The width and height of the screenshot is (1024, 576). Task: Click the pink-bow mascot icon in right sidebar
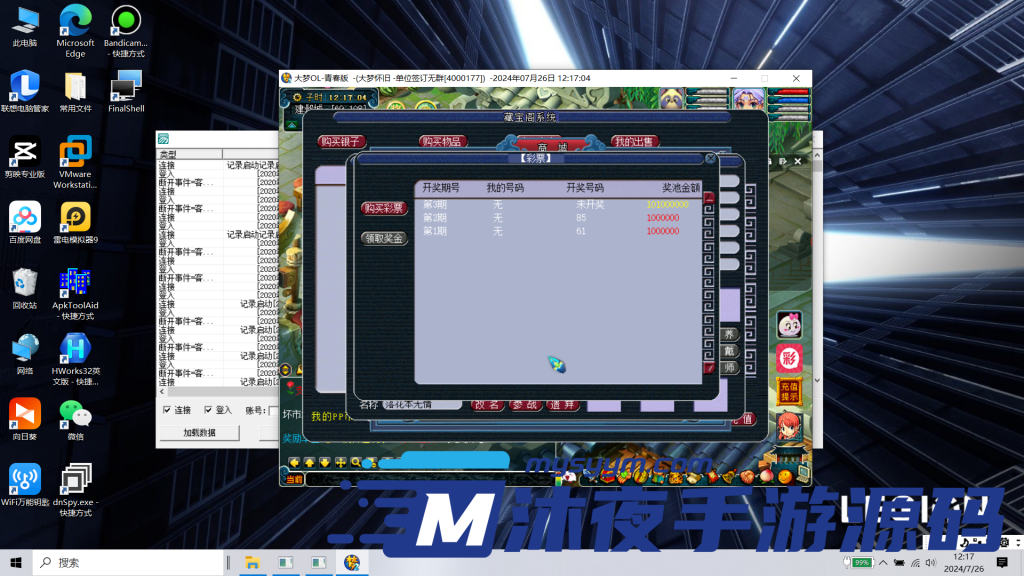coord(789,325)
